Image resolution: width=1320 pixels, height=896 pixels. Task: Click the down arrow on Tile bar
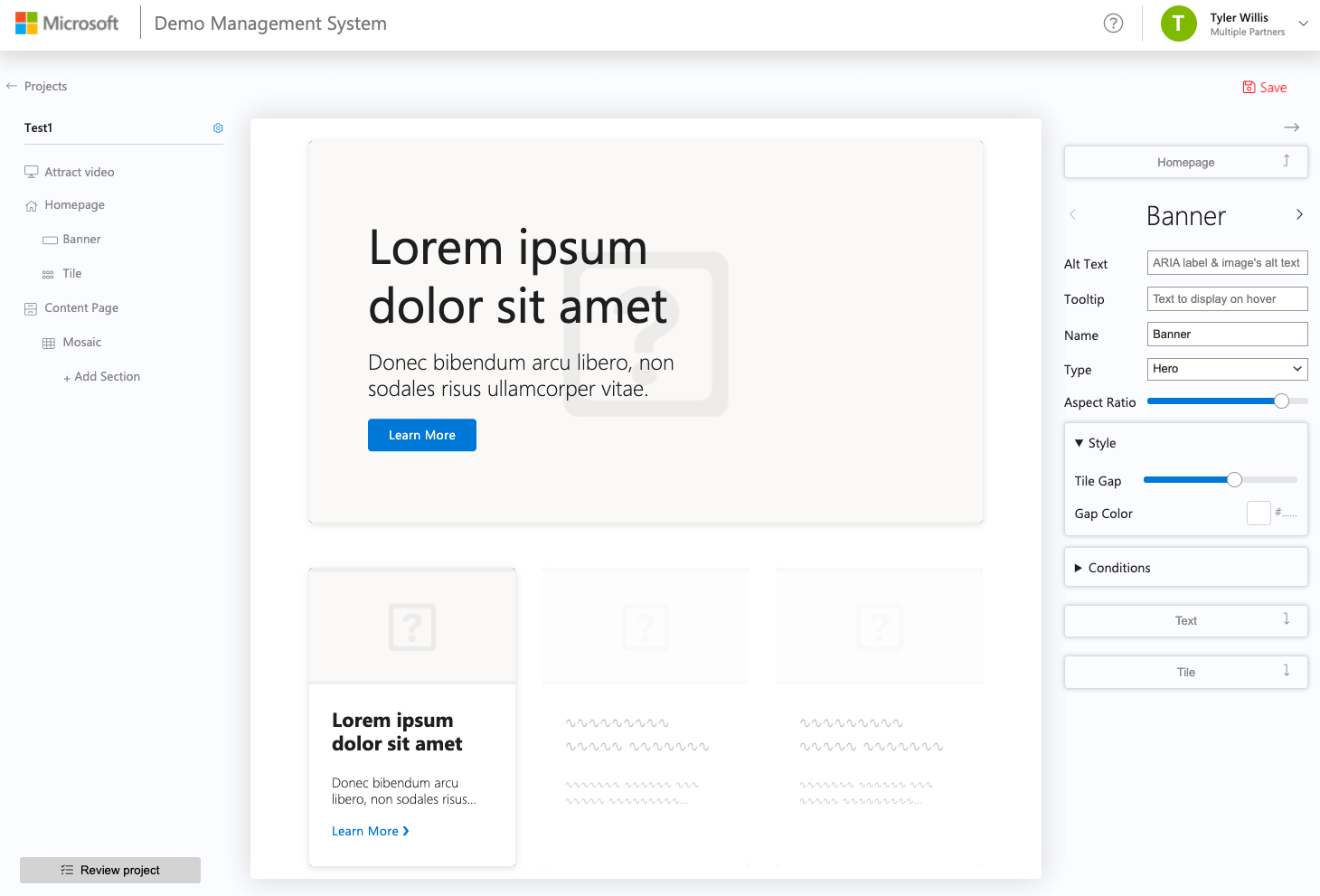pyautogui.click(x=1286, y=671)
